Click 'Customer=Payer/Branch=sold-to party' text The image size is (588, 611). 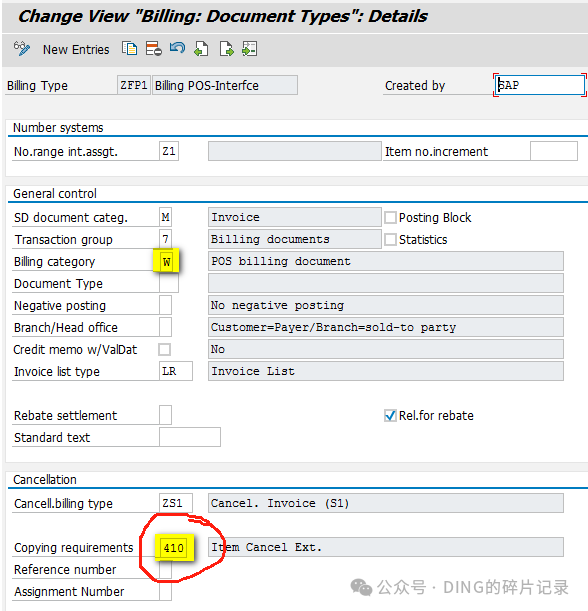(333, 327)
